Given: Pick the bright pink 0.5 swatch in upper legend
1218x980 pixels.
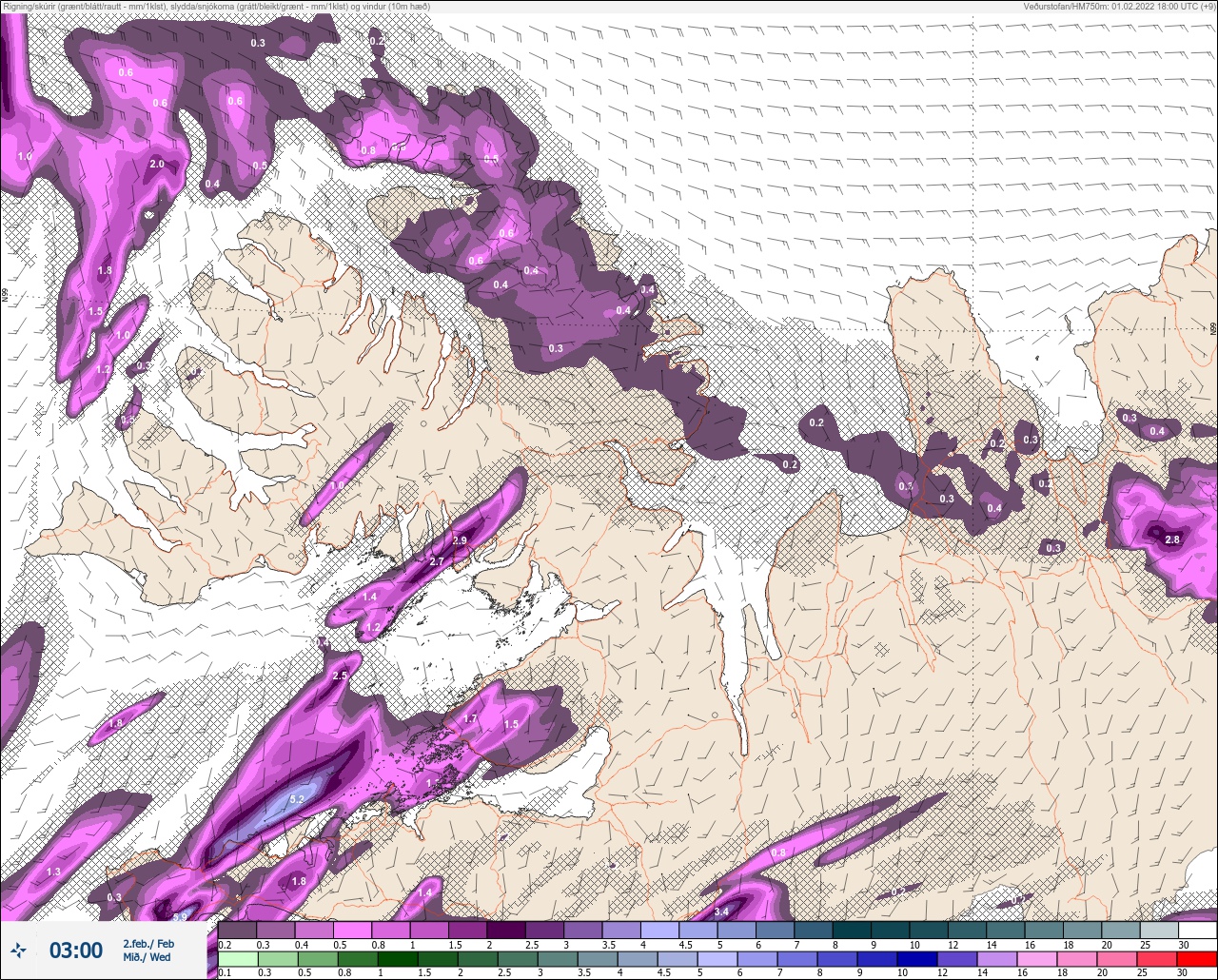Looking at the screenshot, I should pyautogui.click(x=353, y=930).
